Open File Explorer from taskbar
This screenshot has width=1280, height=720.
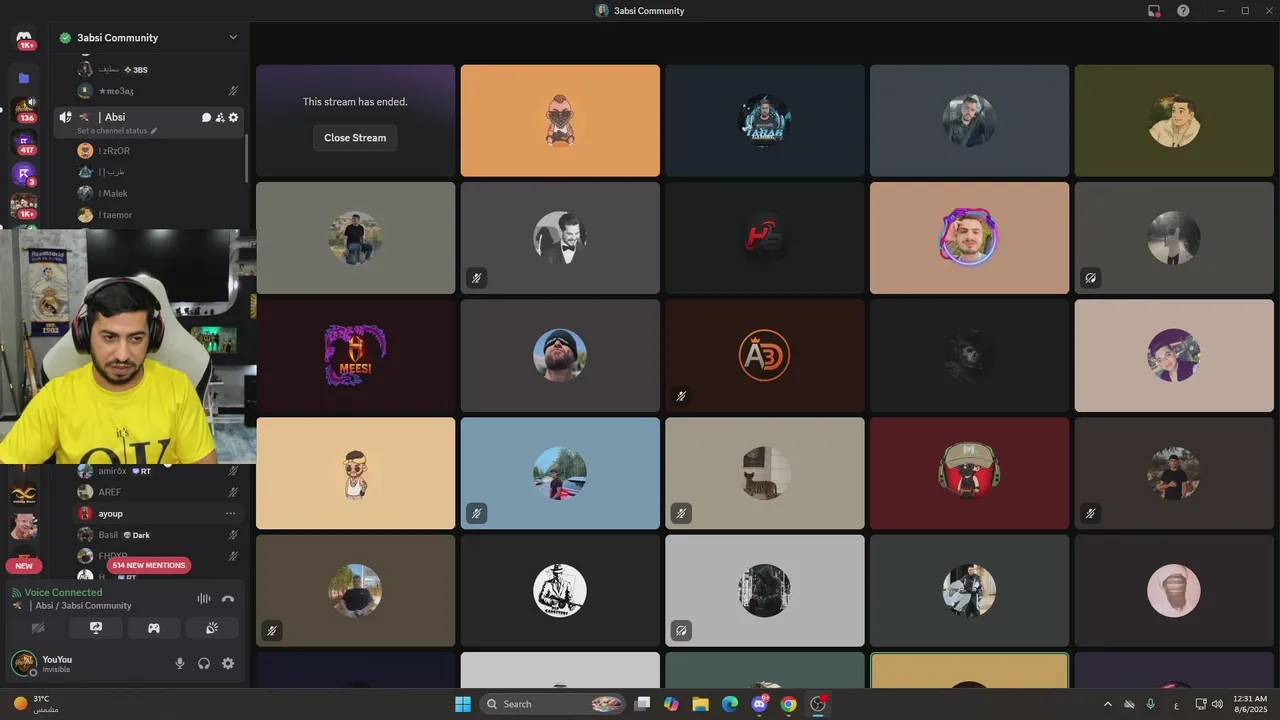[x=700, y=704]
